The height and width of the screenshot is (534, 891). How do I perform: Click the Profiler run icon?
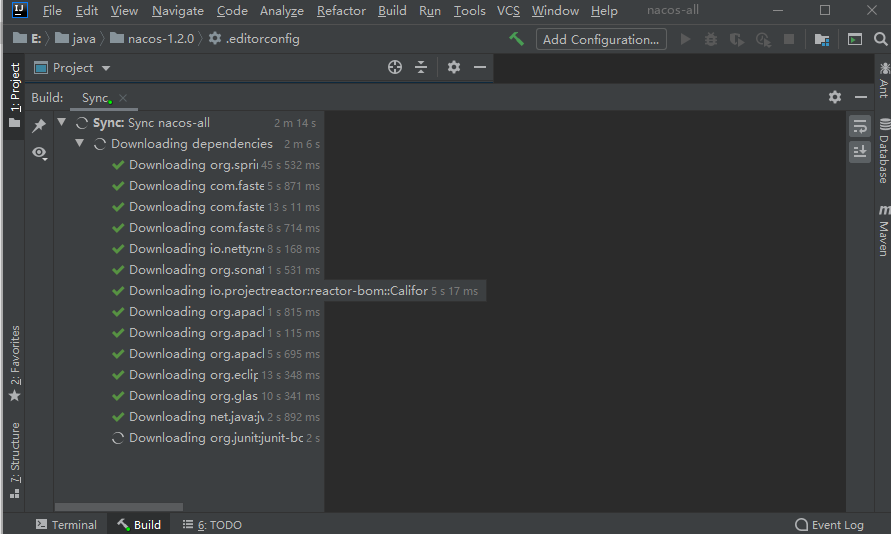coord(763,39)
